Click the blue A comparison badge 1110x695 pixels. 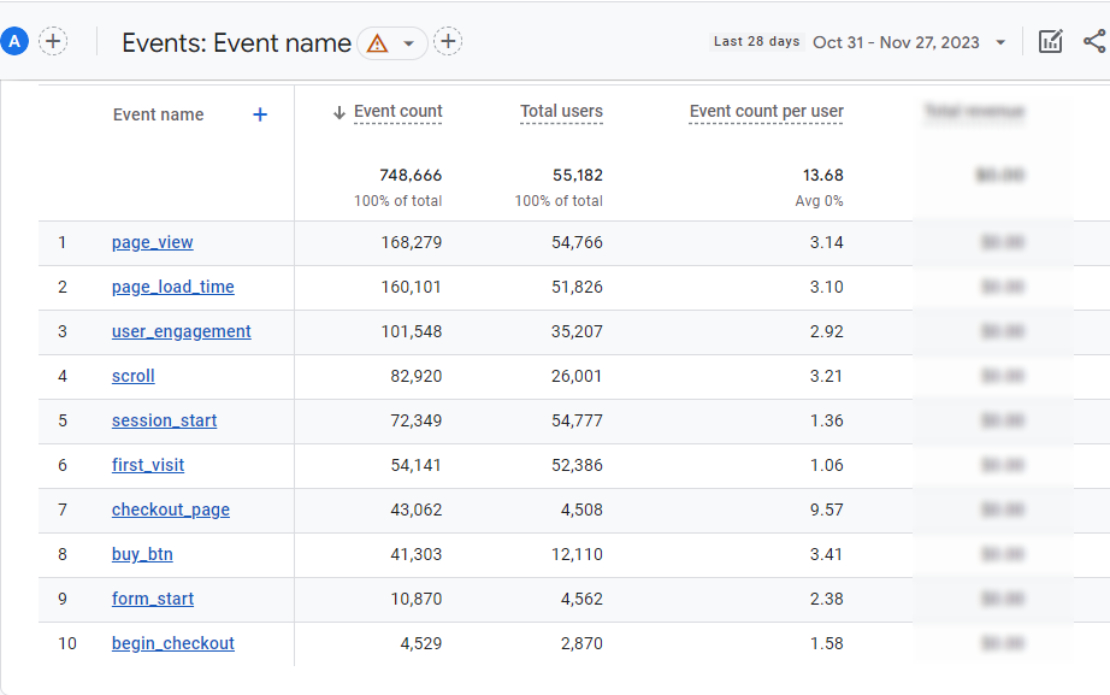14,42
